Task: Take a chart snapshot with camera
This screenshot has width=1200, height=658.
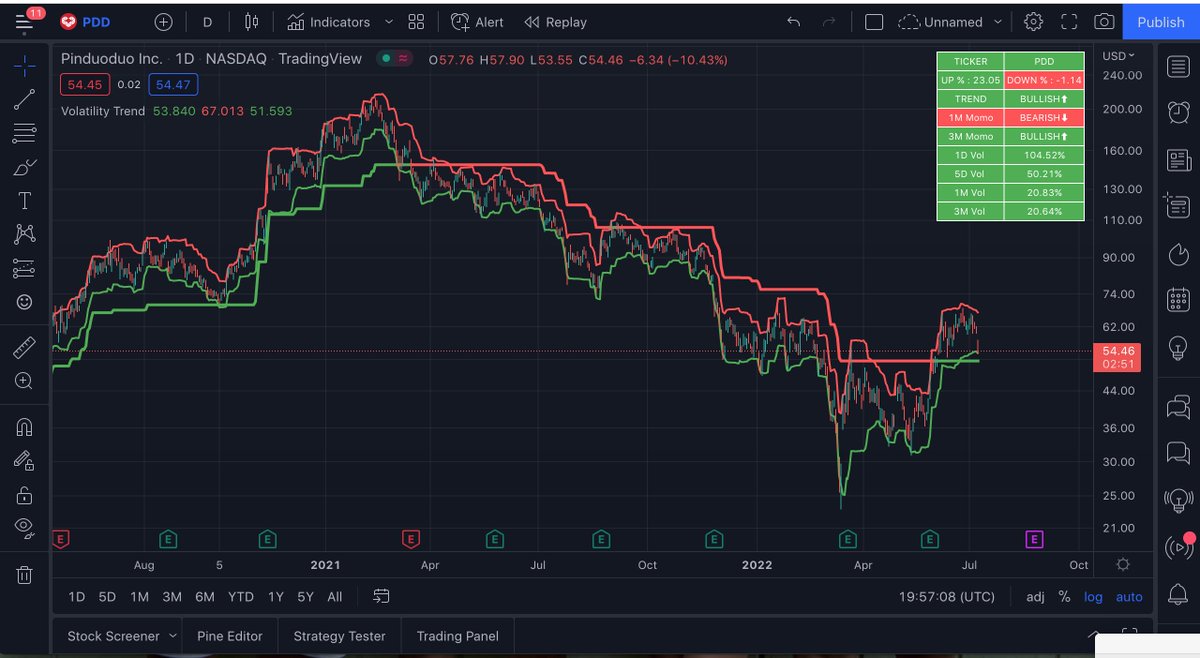Action: click(1103, 21)
